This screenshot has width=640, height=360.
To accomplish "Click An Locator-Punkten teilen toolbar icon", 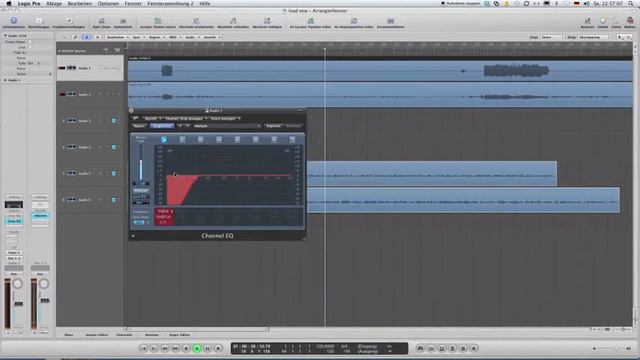I will [310, 21].
